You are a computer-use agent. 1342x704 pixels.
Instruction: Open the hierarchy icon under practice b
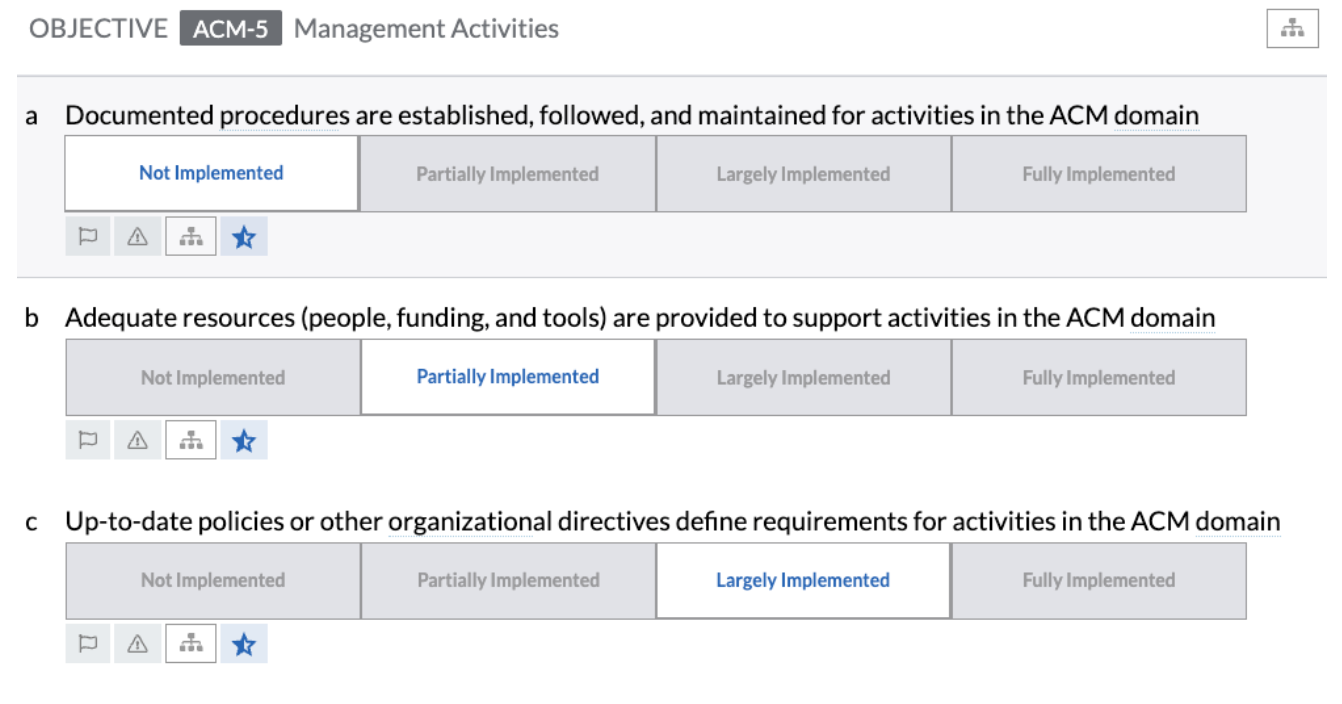191,441
